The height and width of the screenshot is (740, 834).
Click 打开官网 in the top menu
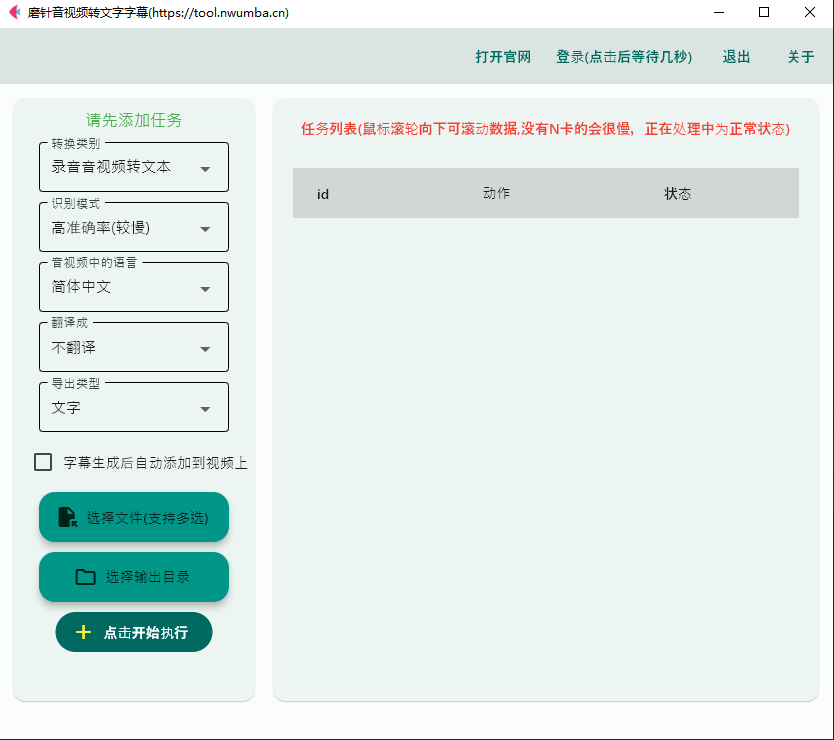pos(503,57)
